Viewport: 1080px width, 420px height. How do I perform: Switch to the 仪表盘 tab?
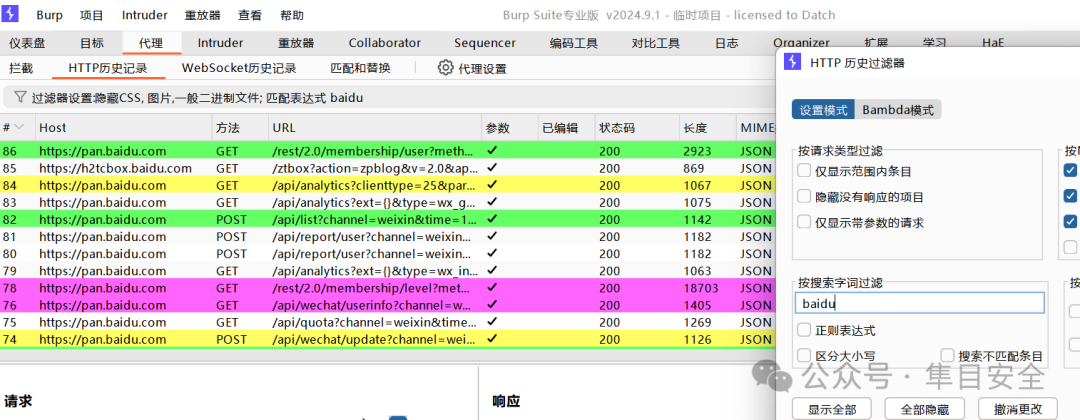pos(28,43)
